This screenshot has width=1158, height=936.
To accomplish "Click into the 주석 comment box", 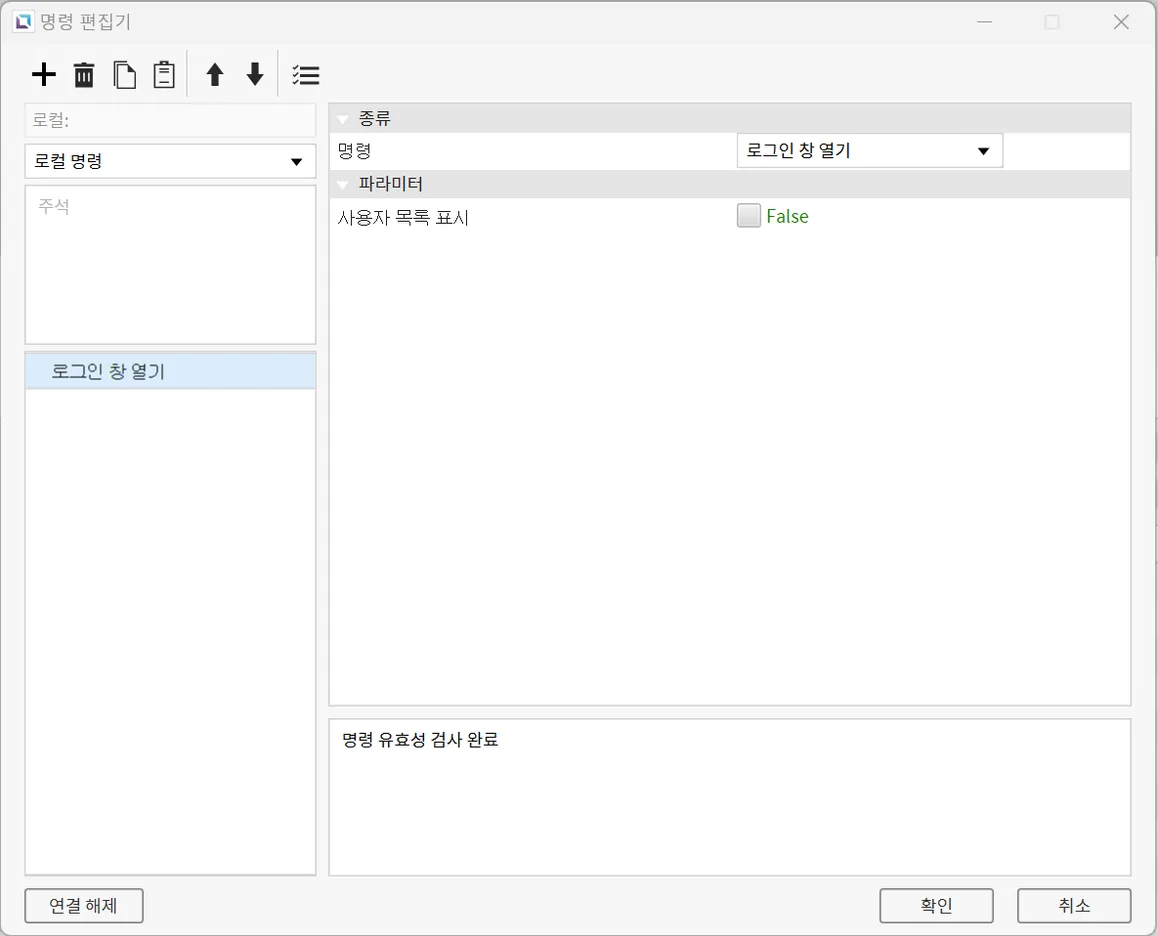I will [170, 265].
